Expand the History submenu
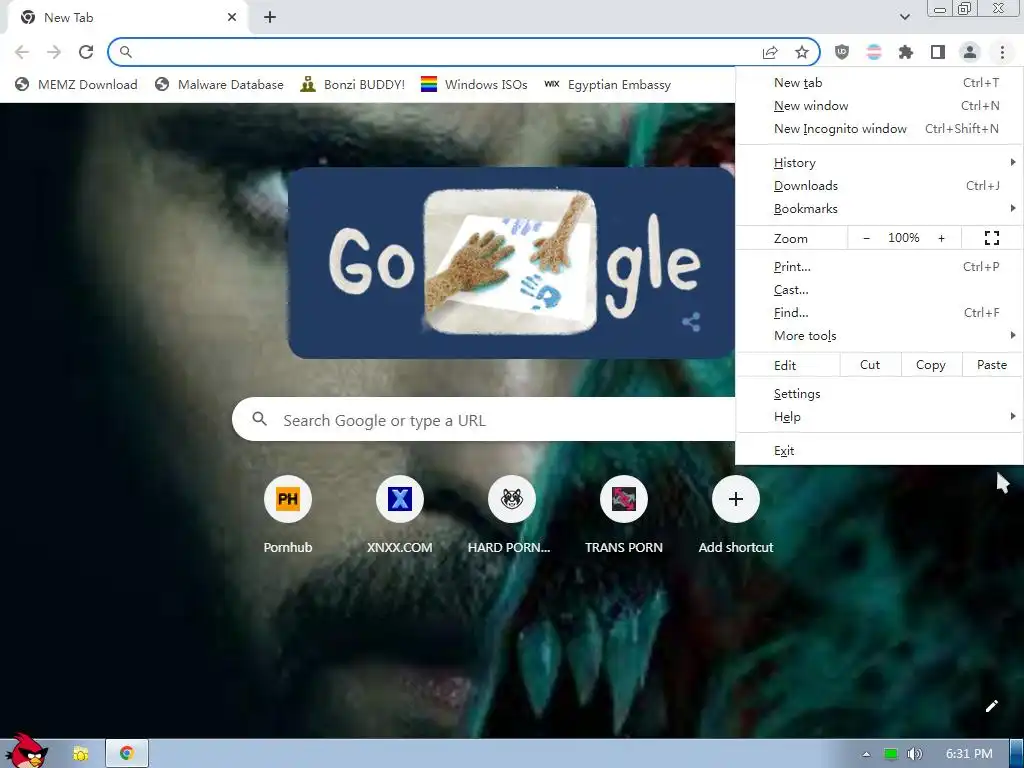The width and height of the screenshot is (1024, 768). 880,163
